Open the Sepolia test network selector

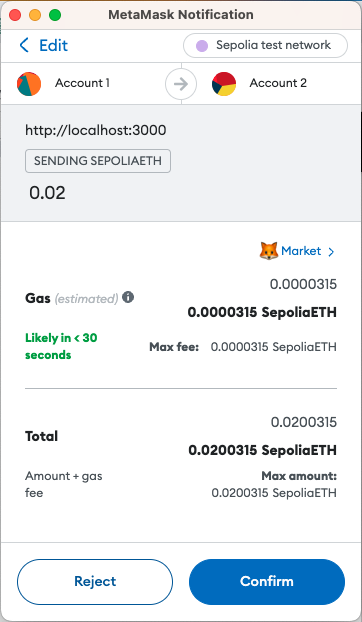coord(265,46)
